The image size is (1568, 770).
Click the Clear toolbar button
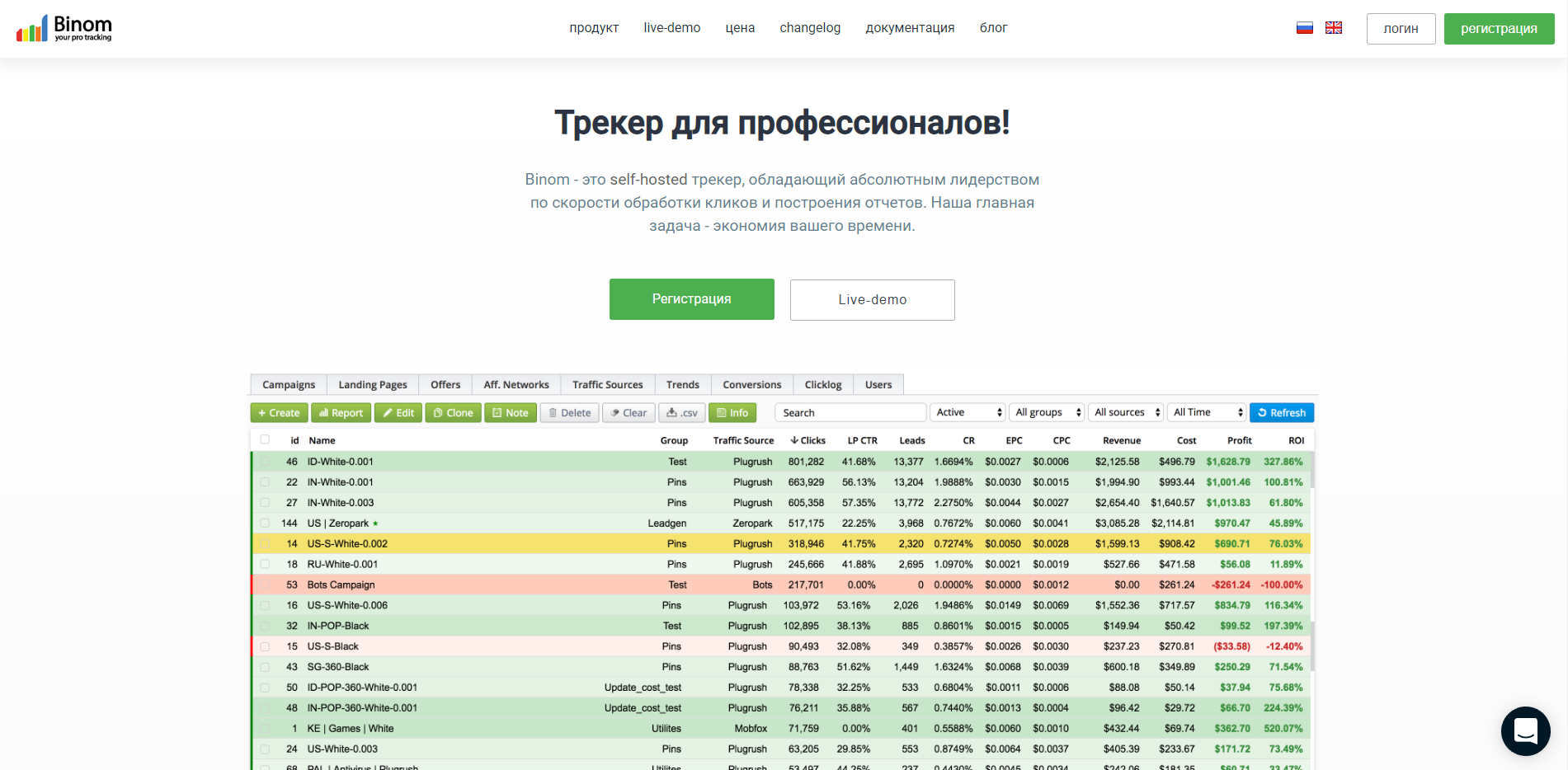[x=629, y=413]
